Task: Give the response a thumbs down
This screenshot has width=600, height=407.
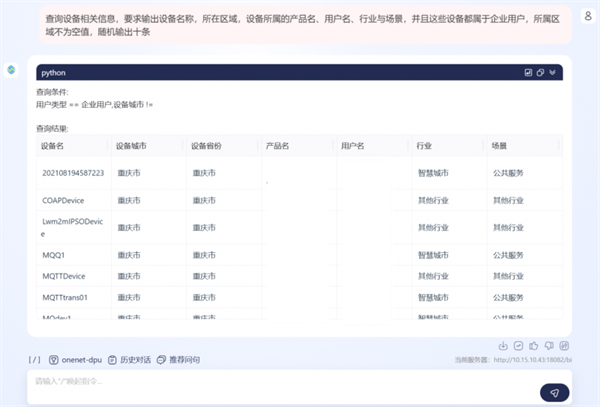Action: tap(549, 346)
